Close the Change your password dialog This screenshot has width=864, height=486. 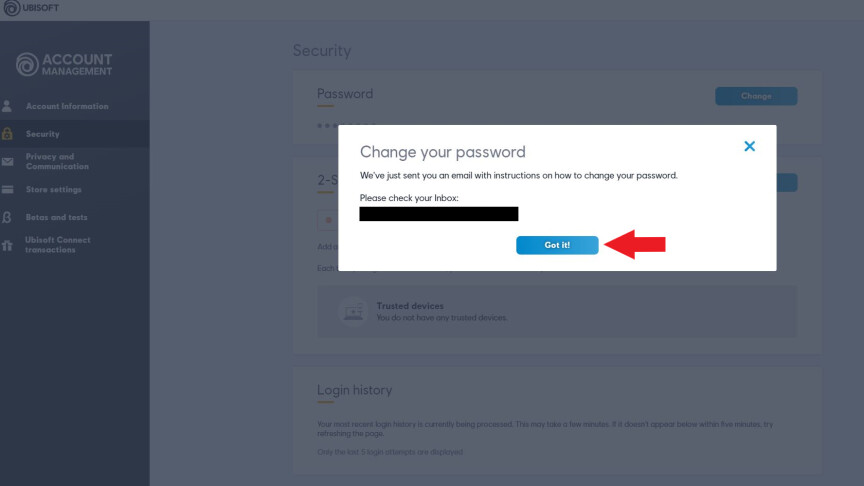[x=749, y=146]
